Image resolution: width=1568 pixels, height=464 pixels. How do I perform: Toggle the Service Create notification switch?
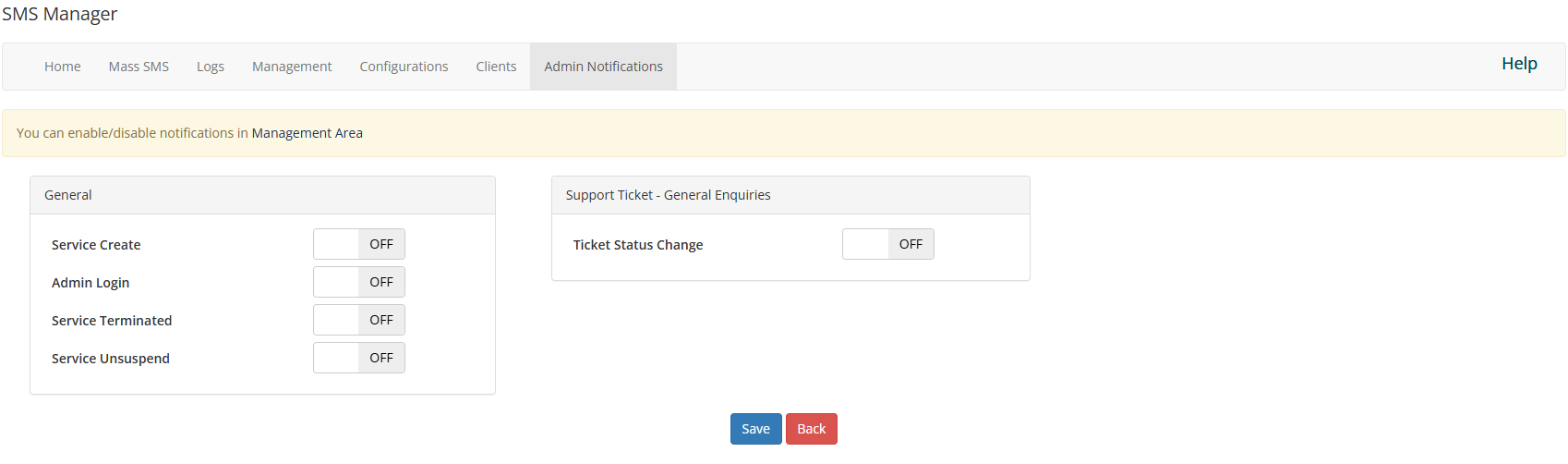[x=359, y=244]
